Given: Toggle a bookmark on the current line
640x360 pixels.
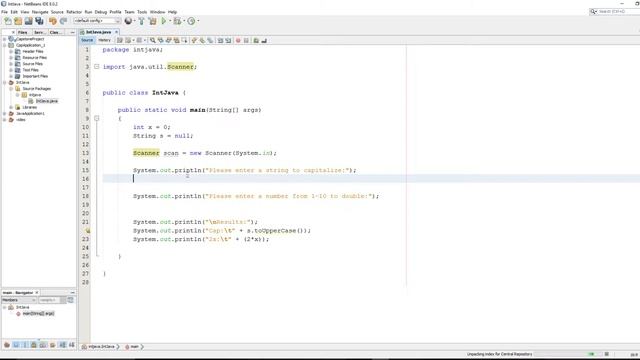Looking at the screenshot, I should point(210,40).
